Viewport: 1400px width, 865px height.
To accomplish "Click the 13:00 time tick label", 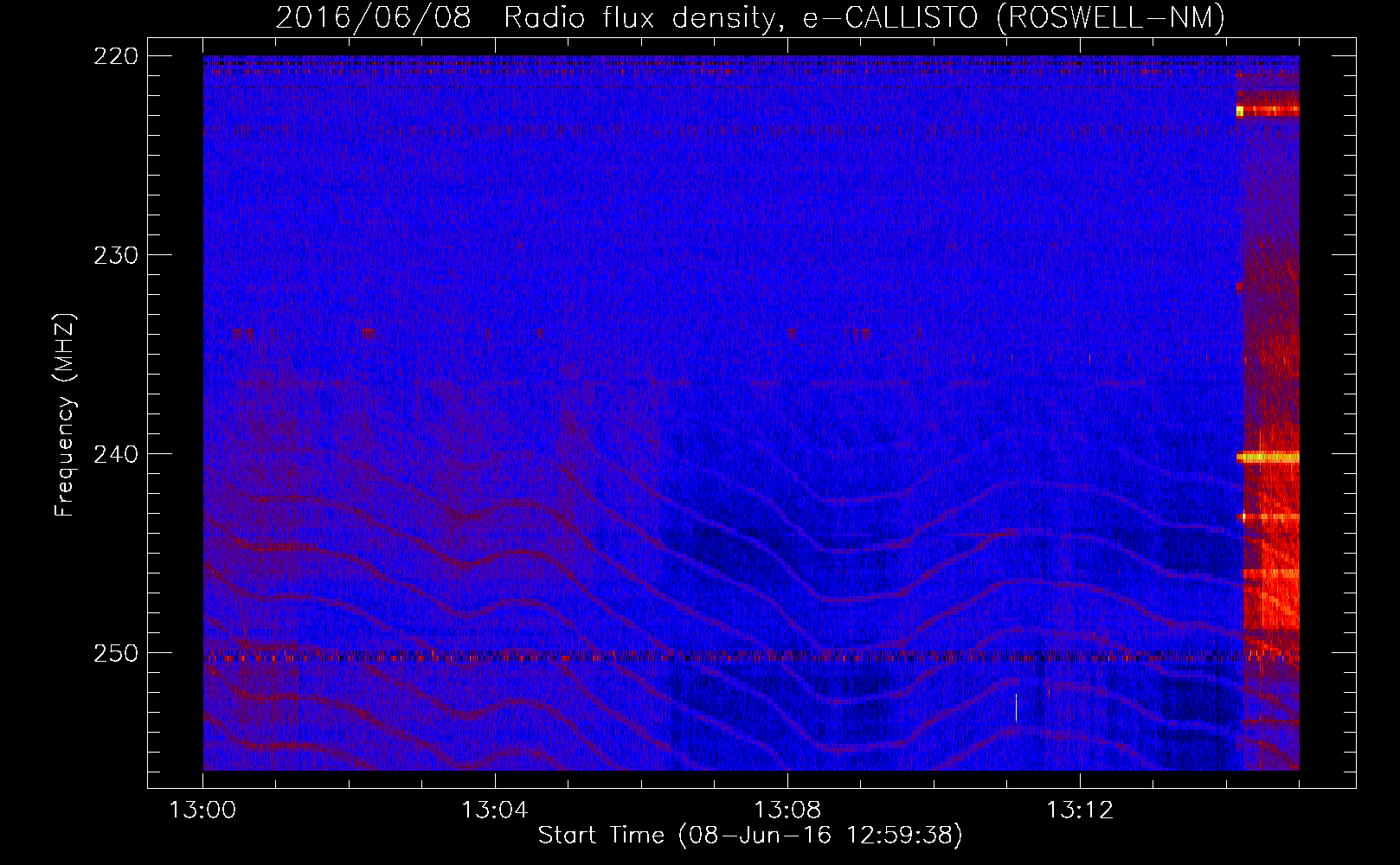I will tap(202, 810).
